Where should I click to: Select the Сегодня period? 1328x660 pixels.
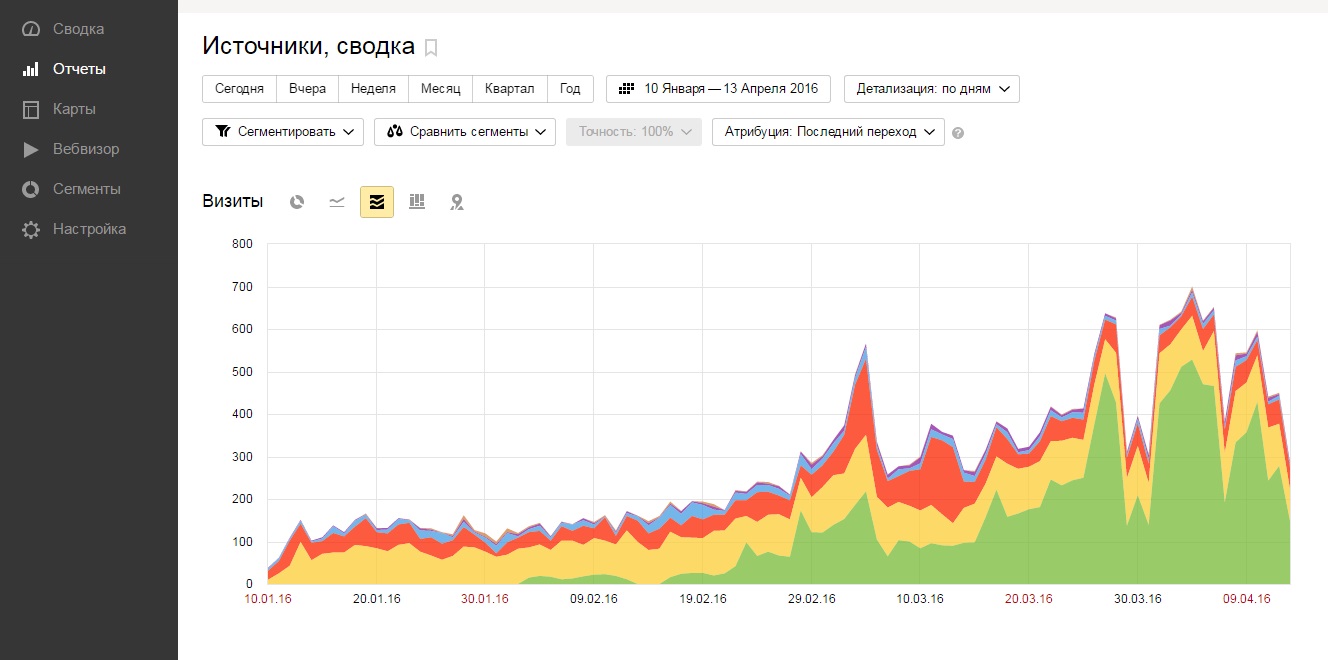coord(240,88)
